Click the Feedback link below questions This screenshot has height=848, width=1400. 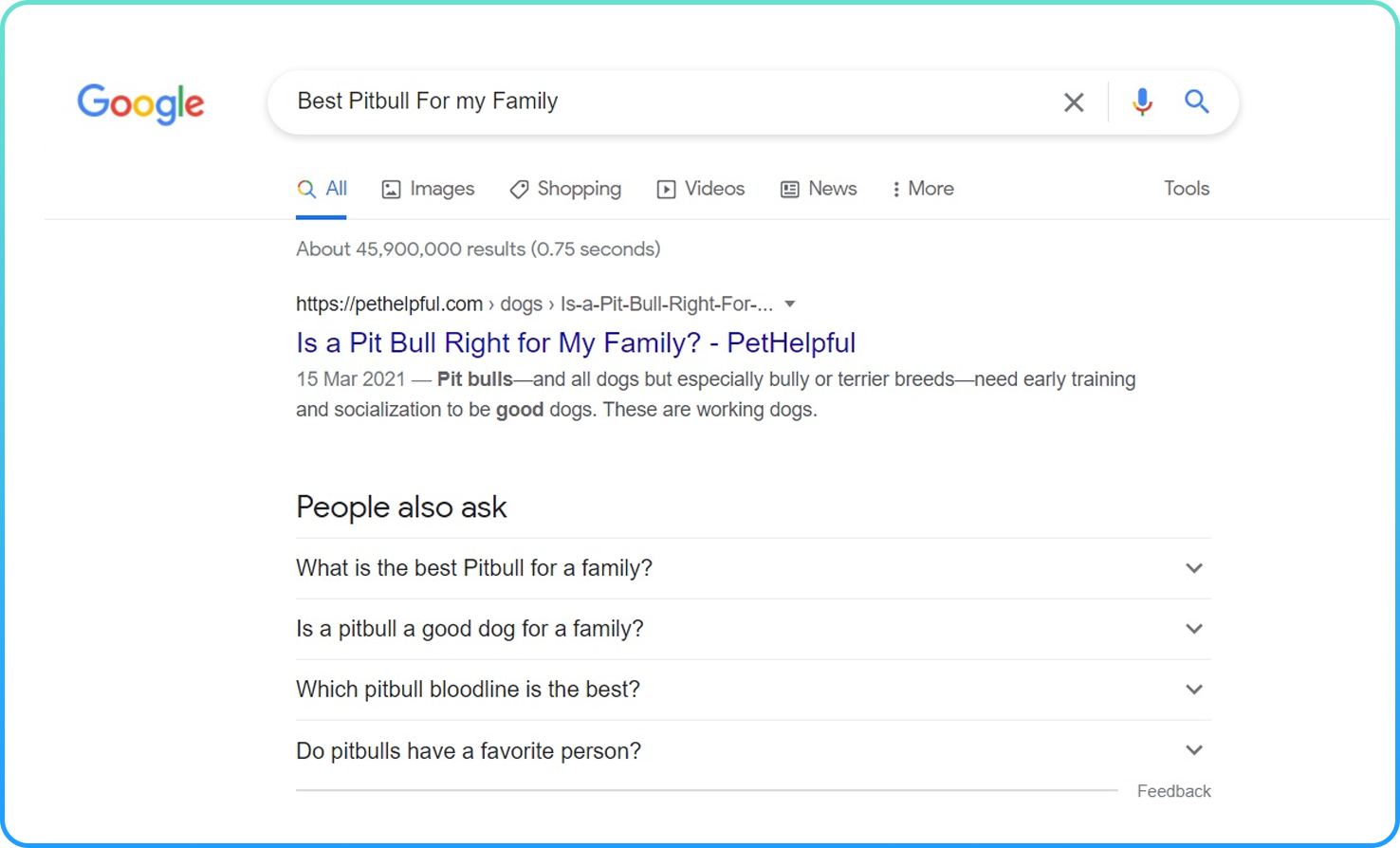(x=1173, y=791)
